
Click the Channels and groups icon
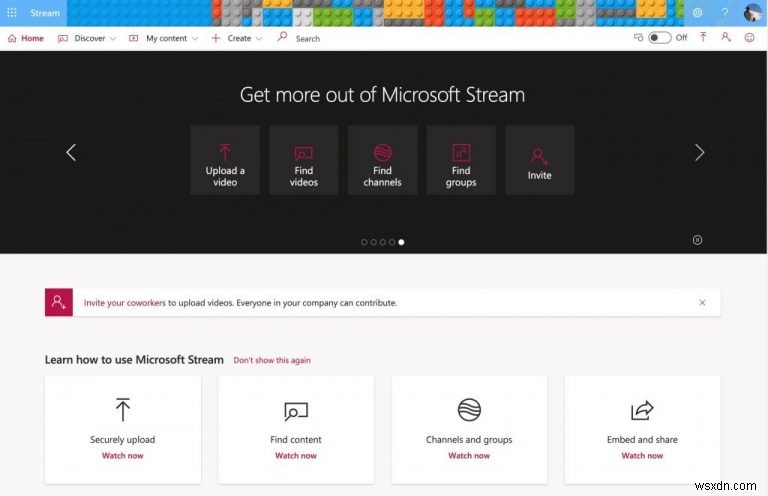click(x=469, y=410)
